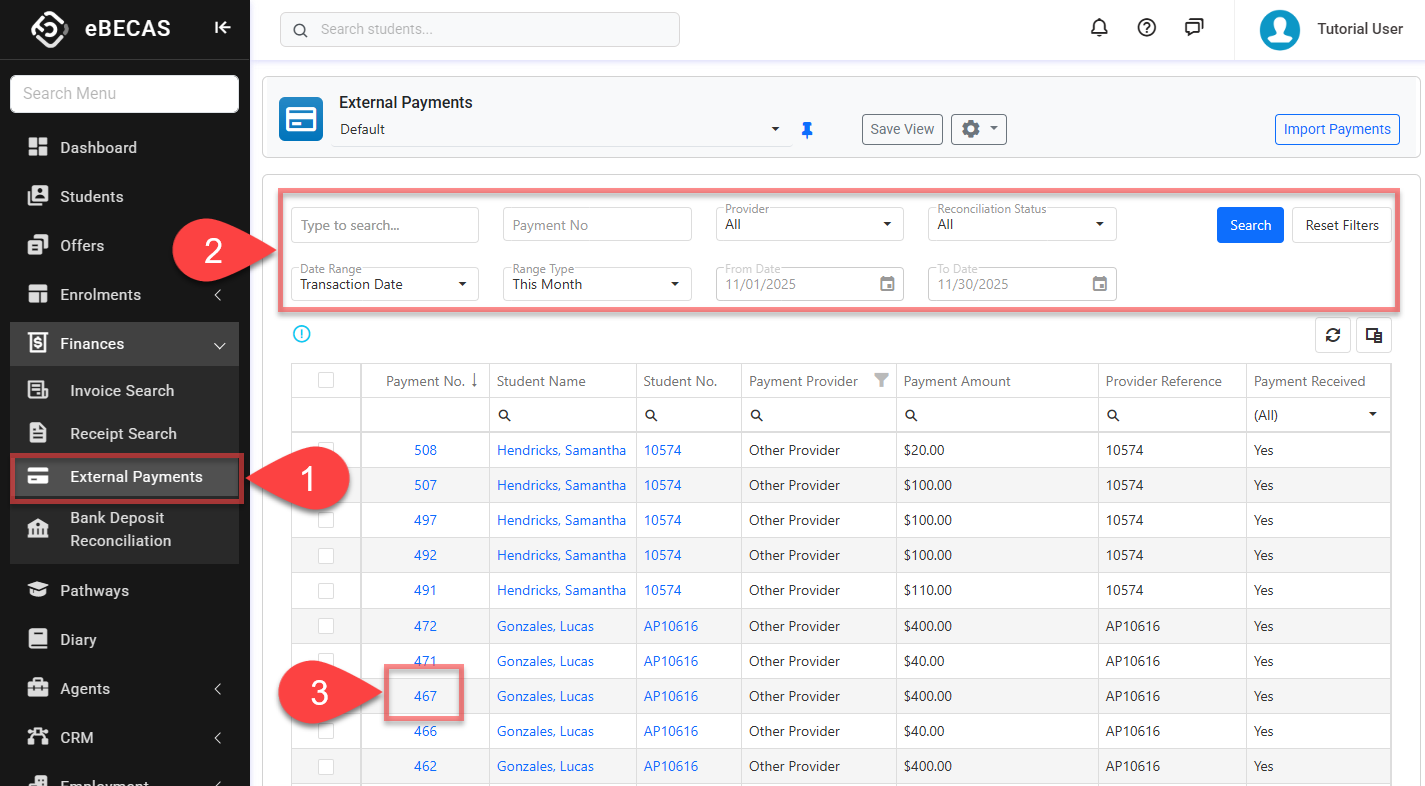The height and width of the screenshot is (786, 1425).
Task: Open the From Date calendar picker
Action: (x=887, y=284)
